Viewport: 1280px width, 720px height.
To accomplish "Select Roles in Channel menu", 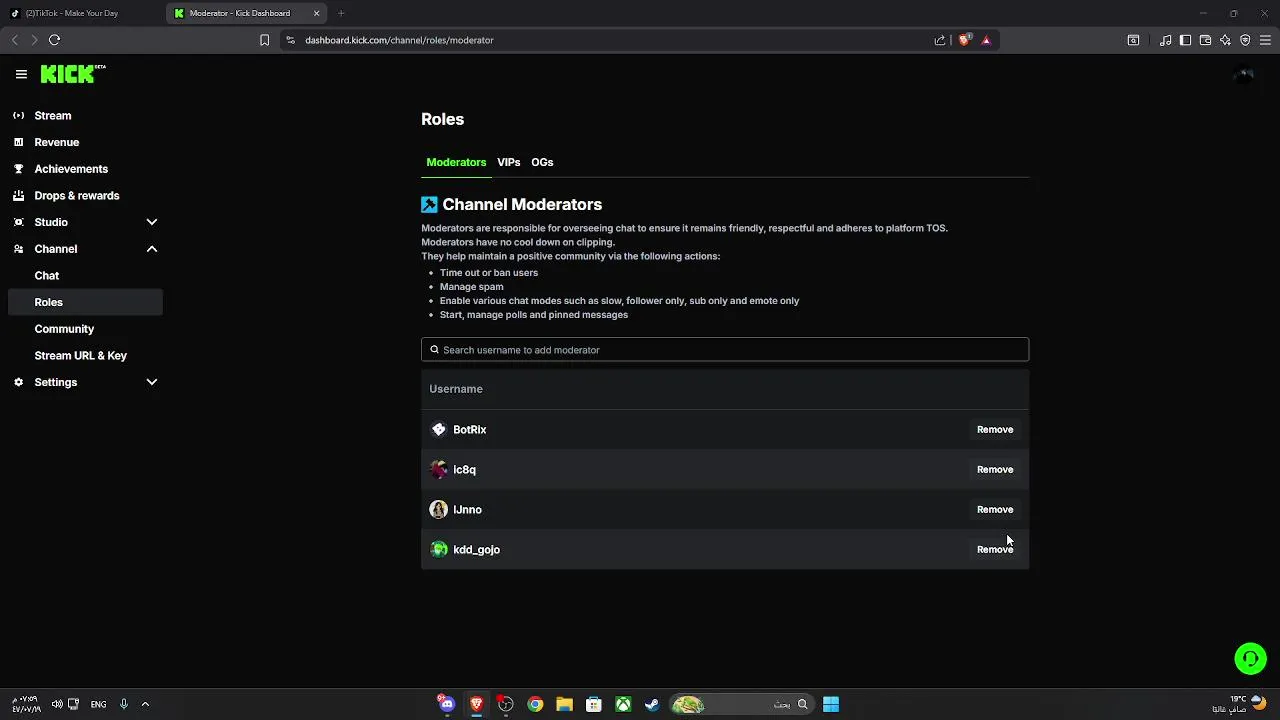I will click(x=85, y=302).
